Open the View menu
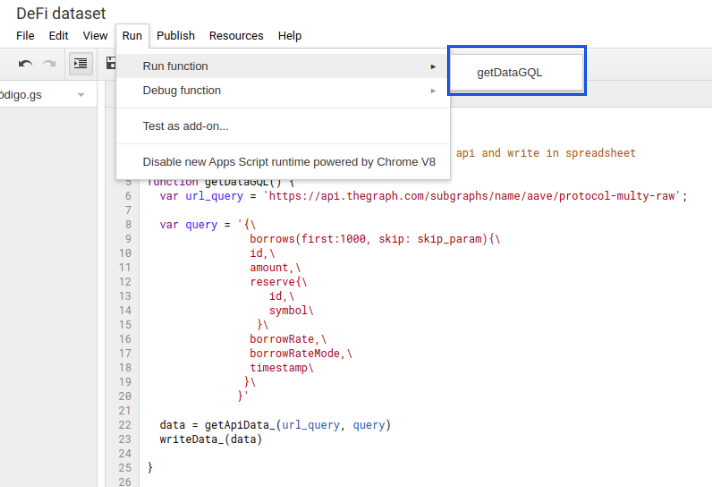 pyautogui.click(x=95, y=35)
